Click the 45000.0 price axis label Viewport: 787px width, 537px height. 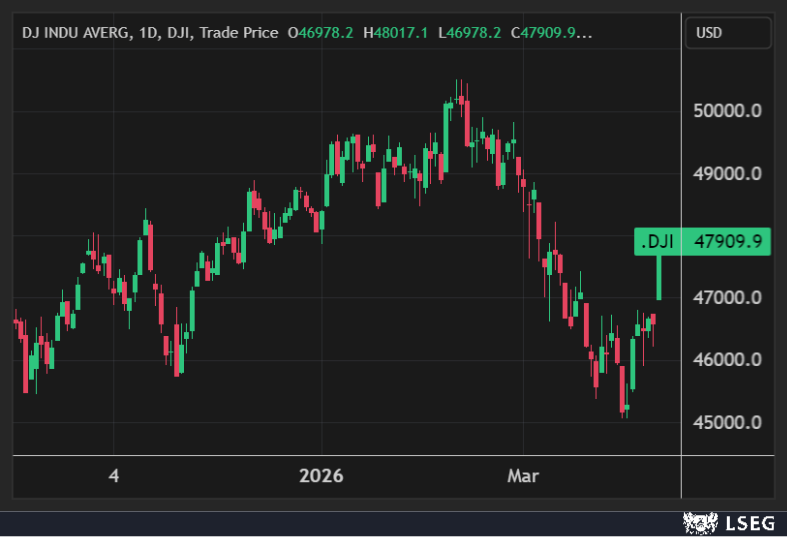pos(727,422)
